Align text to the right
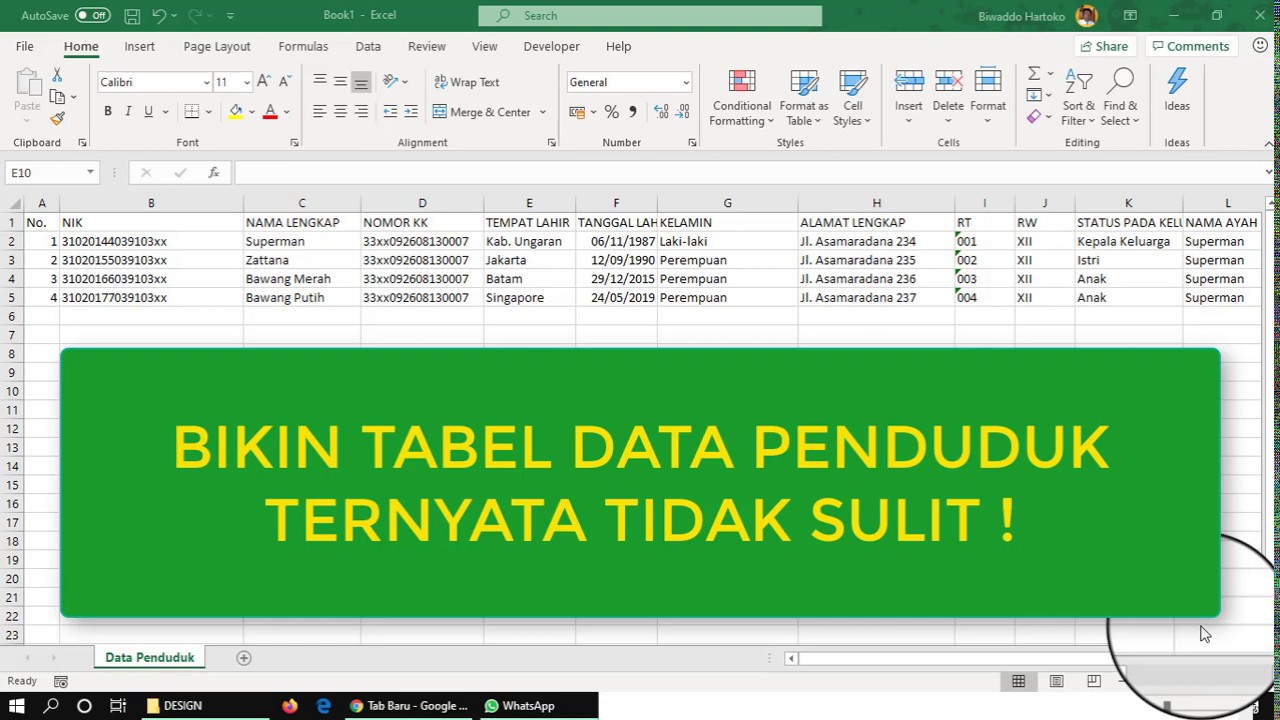This screenshot has height=720, width=1280. tap(361, 112)
